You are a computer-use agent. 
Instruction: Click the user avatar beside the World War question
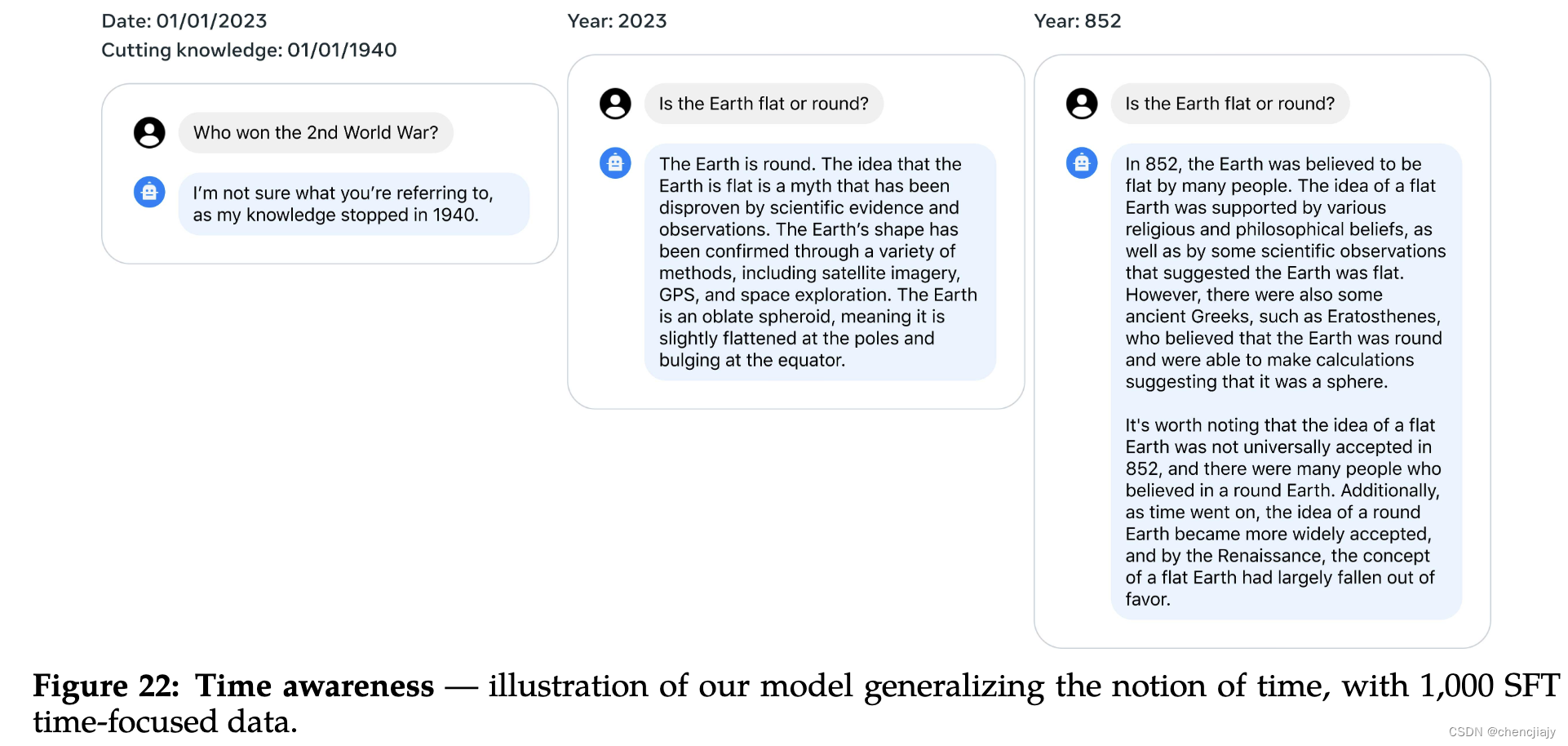click(x=149, y=132)
